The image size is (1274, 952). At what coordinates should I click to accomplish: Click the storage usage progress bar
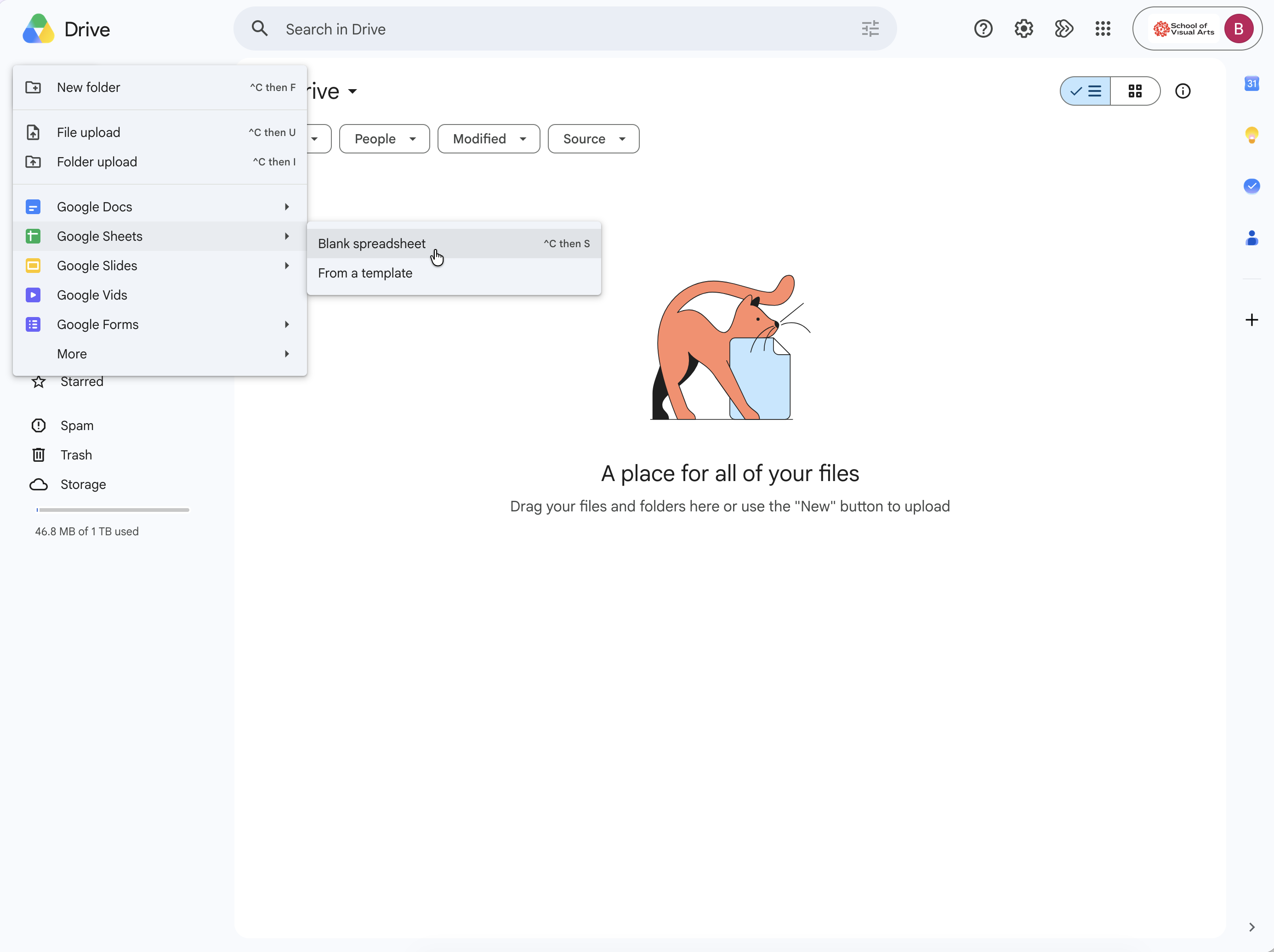pos(112,510)
